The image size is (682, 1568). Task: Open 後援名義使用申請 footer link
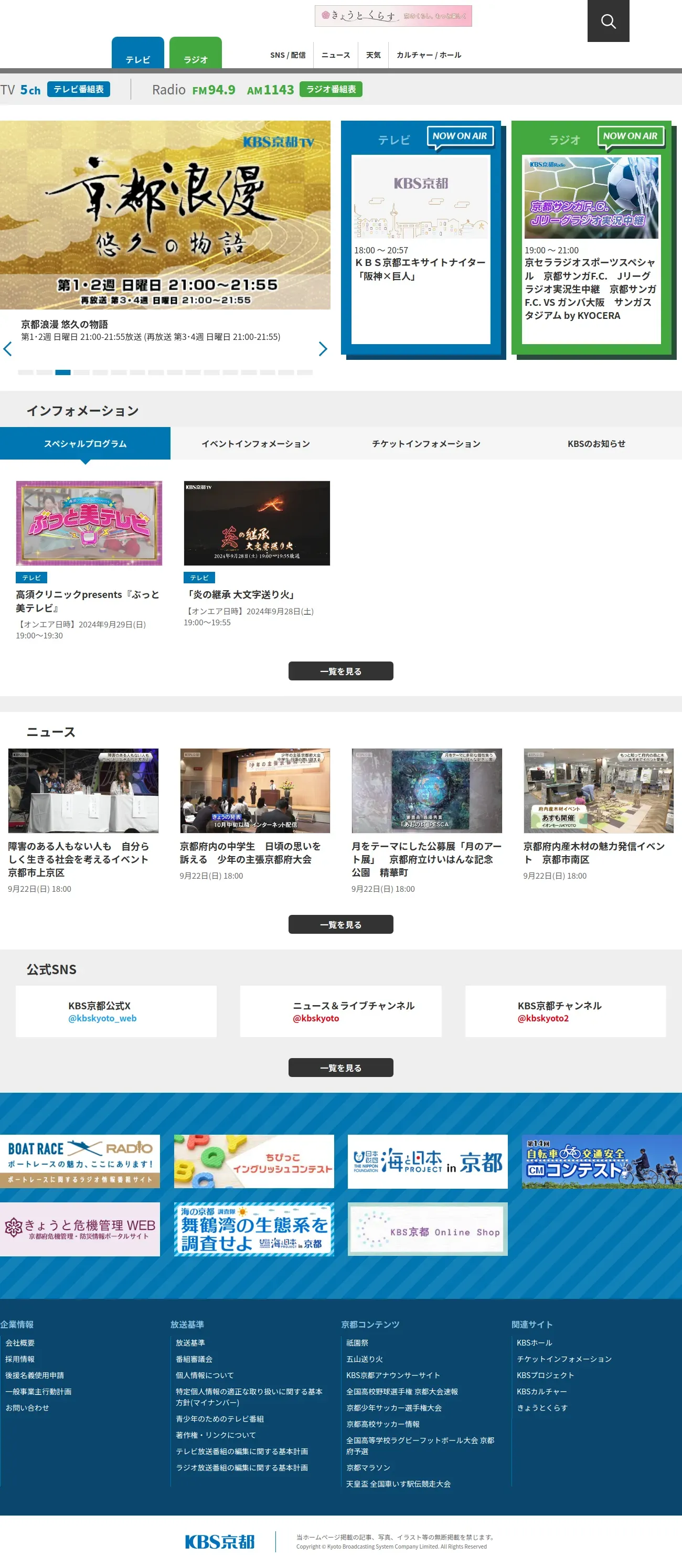[35, 1375]
